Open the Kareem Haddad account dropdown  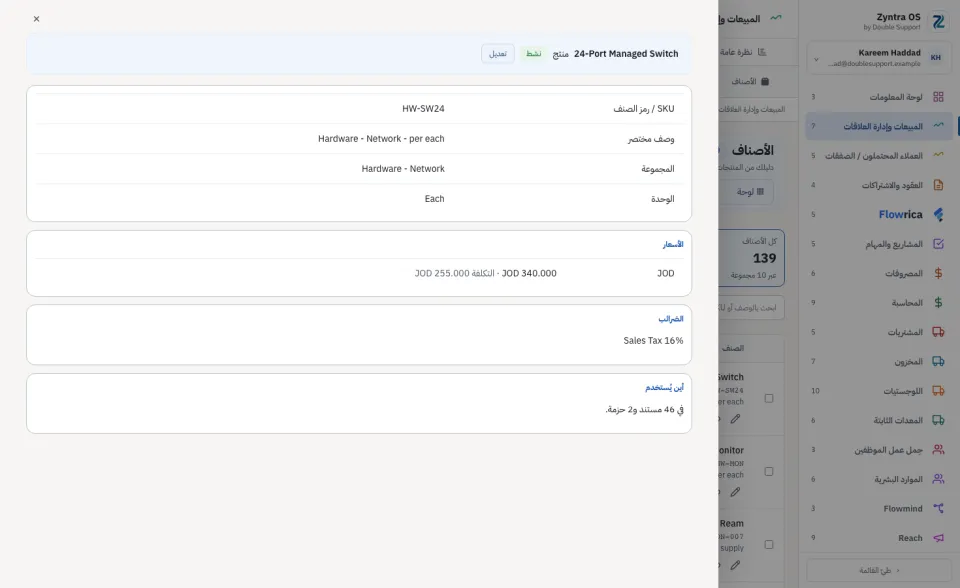click(879, 58)
